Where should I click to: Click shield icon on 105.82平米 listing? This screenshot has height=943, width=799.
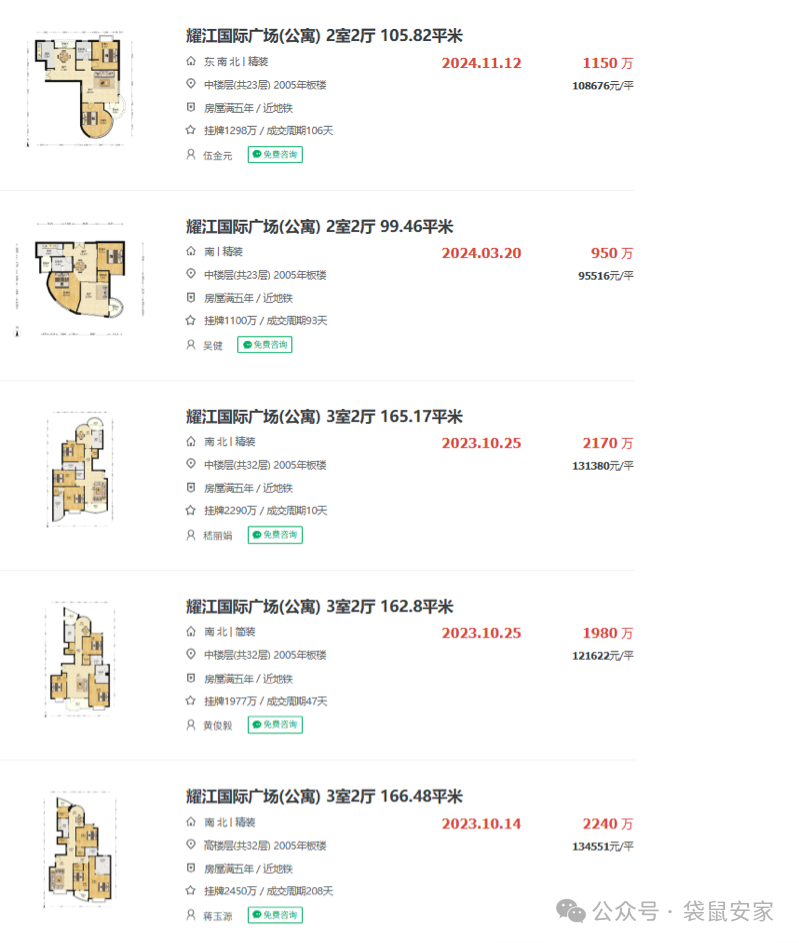191,108
